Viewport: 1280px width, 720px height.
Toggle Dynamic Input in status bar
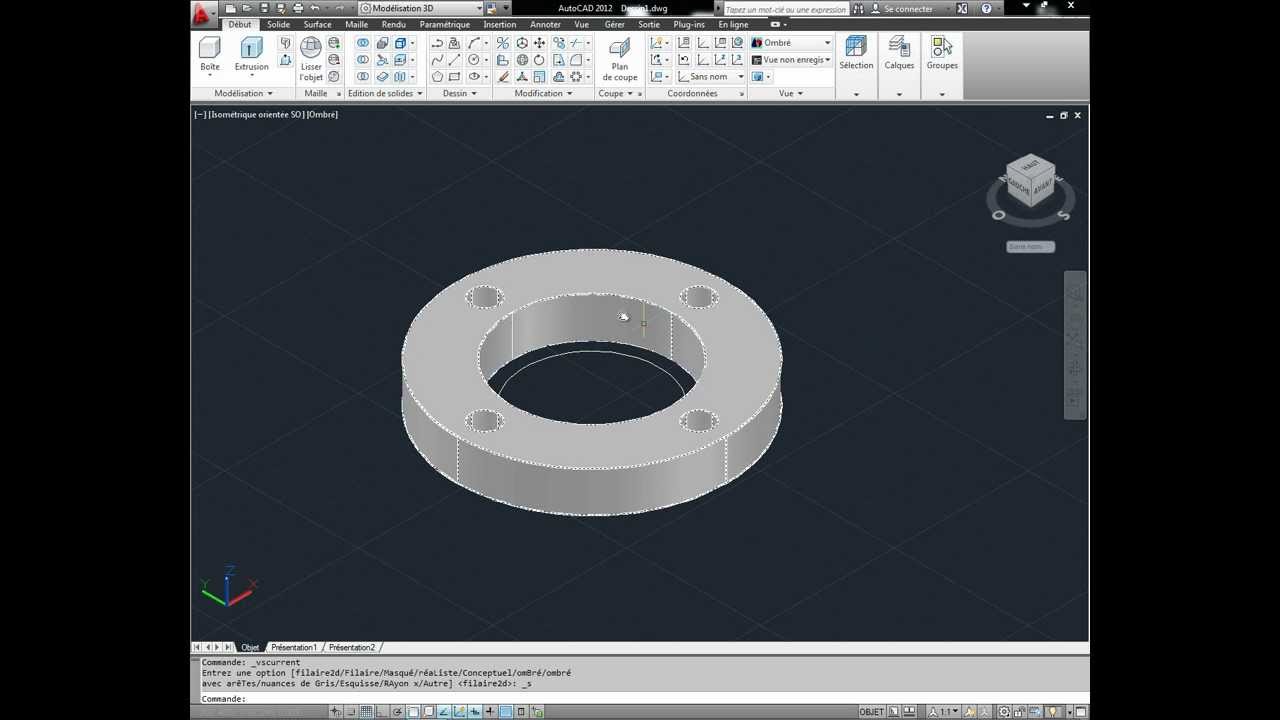point(474,712)
